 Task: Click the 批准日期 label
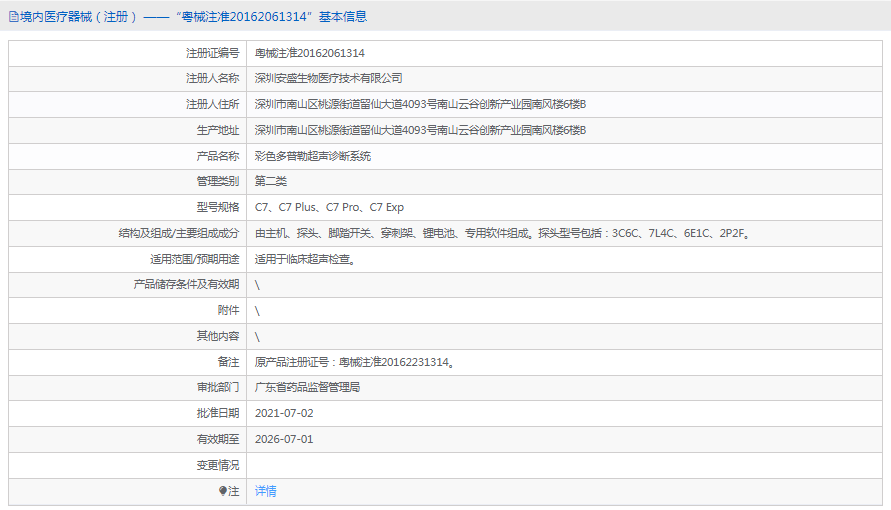(x=218, y=413)
